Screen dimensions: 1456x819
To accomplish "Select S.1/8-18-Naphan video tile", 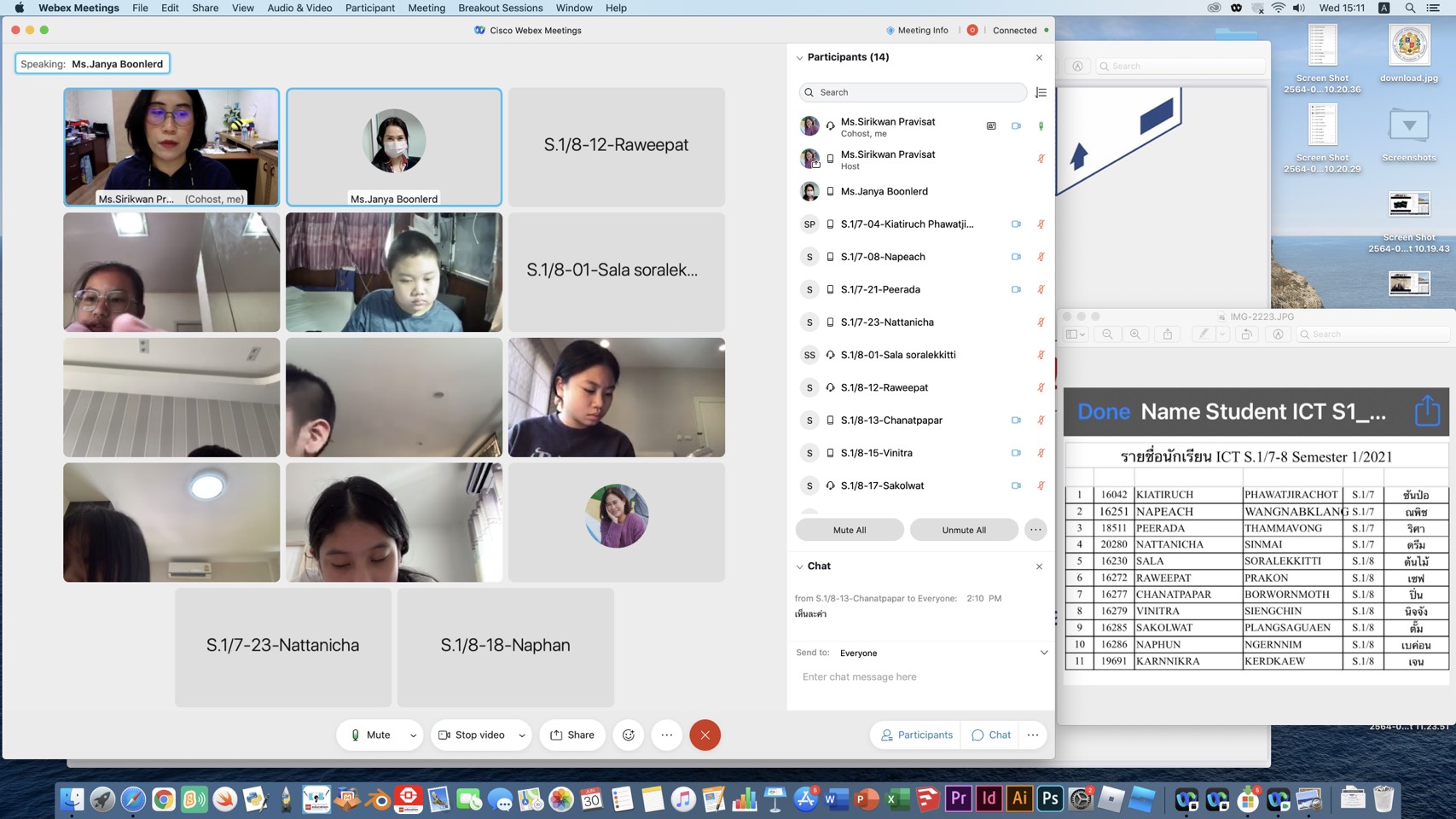I will point(506,646).
